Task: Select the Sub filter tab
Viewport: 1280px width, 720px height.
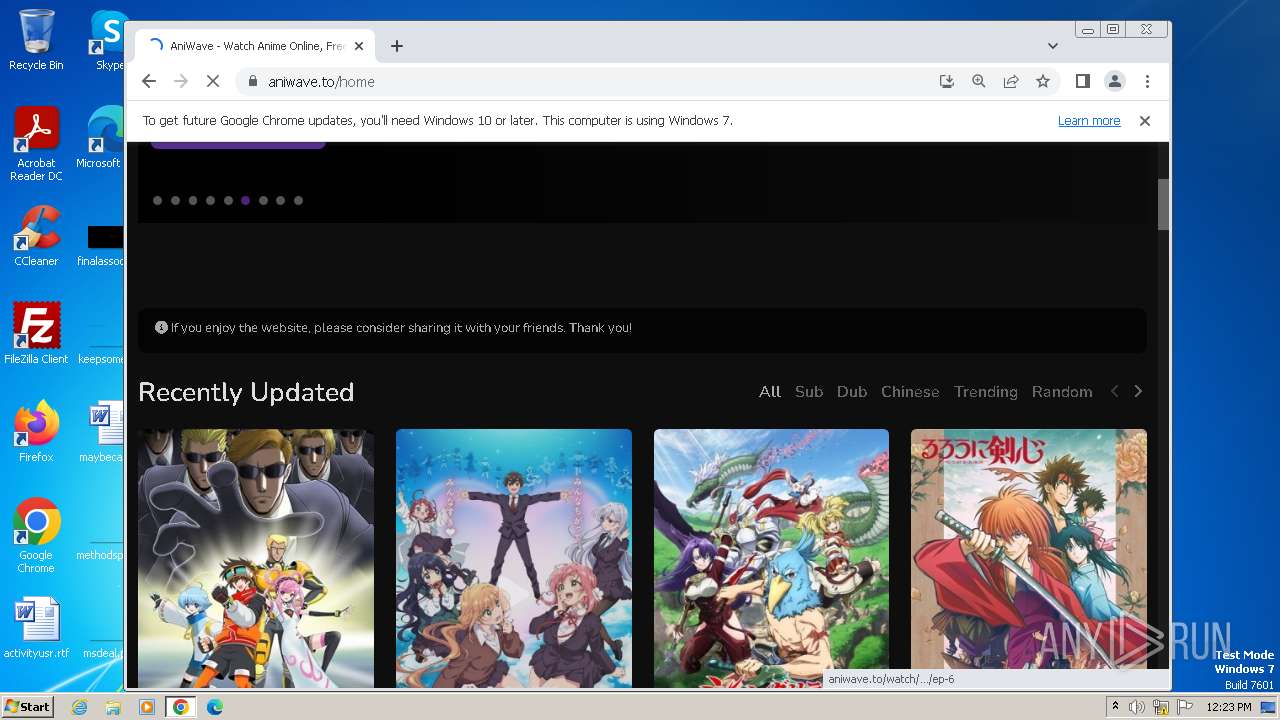Action: point(809,392)
